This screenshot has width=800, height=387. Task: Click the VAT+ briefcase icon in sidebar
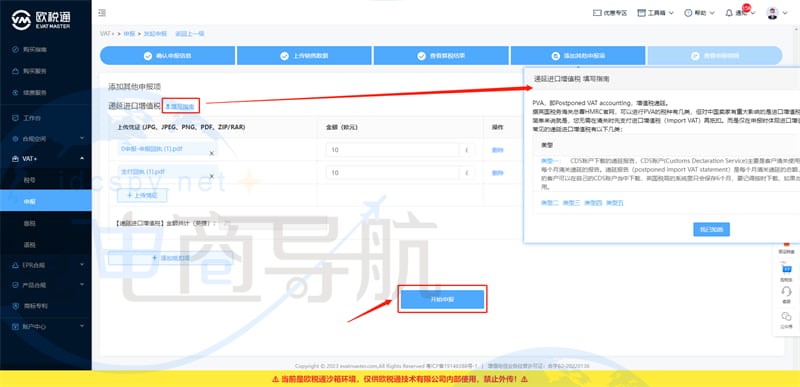pos(15,159)
